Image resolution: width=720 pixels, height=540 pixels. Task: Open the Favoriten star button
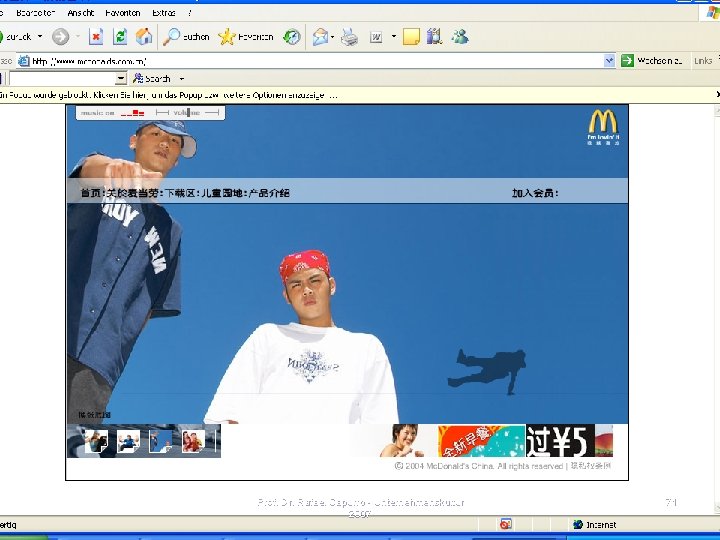[246, 37]
